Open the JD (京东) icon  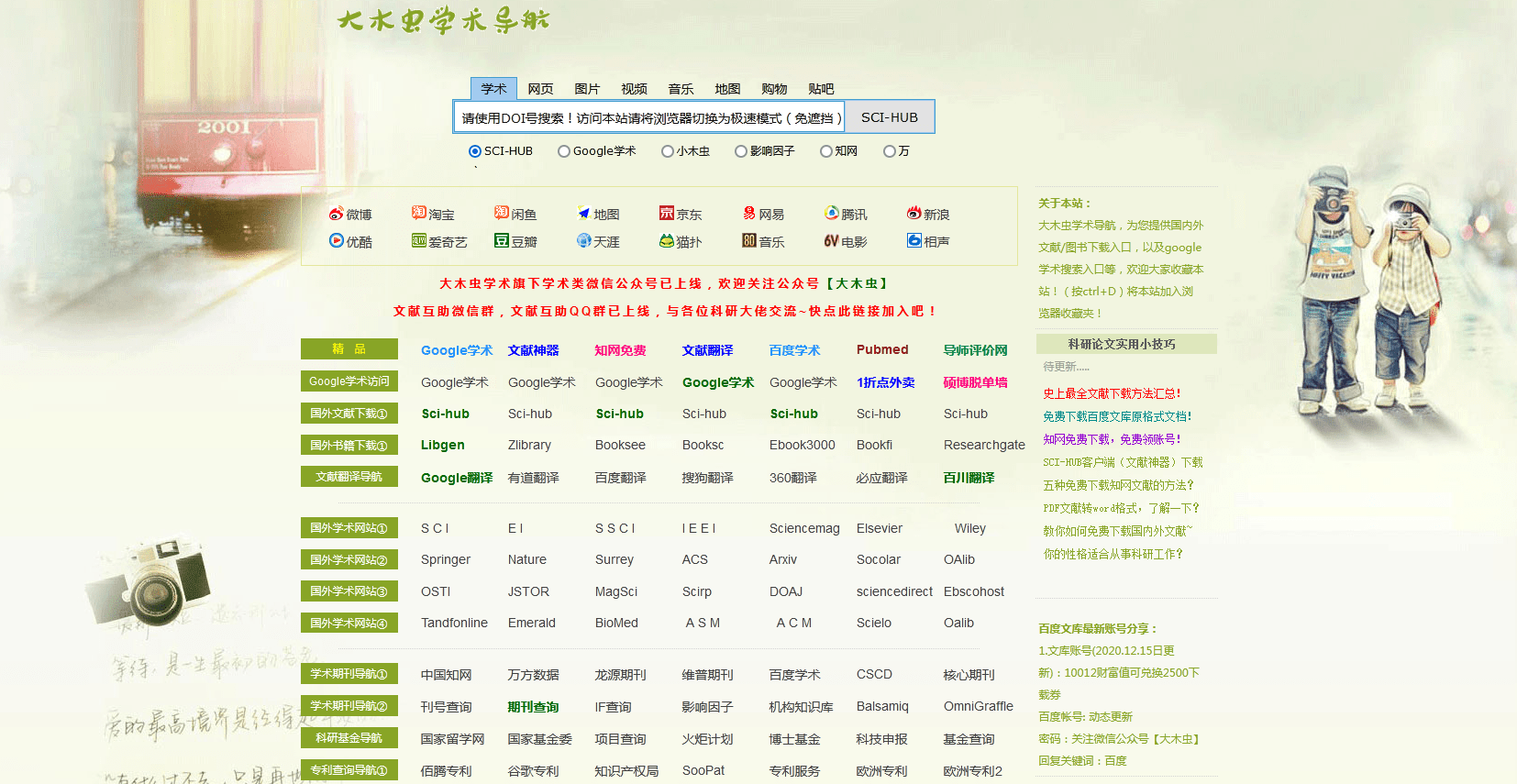coord(667,213)
